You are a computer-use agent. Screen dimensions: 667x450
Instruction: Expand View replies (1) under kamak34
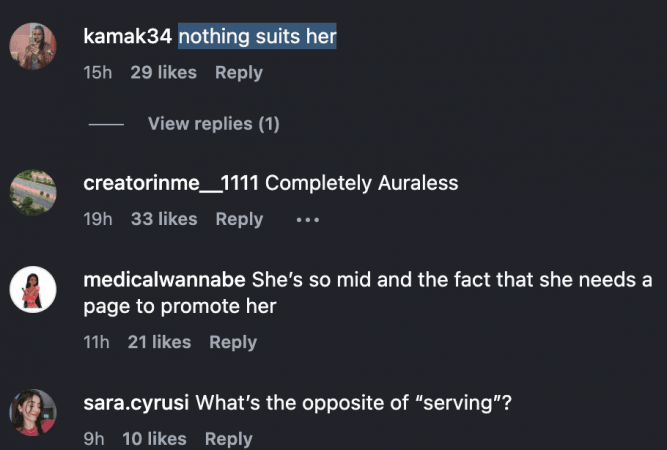tap(213, 124)
